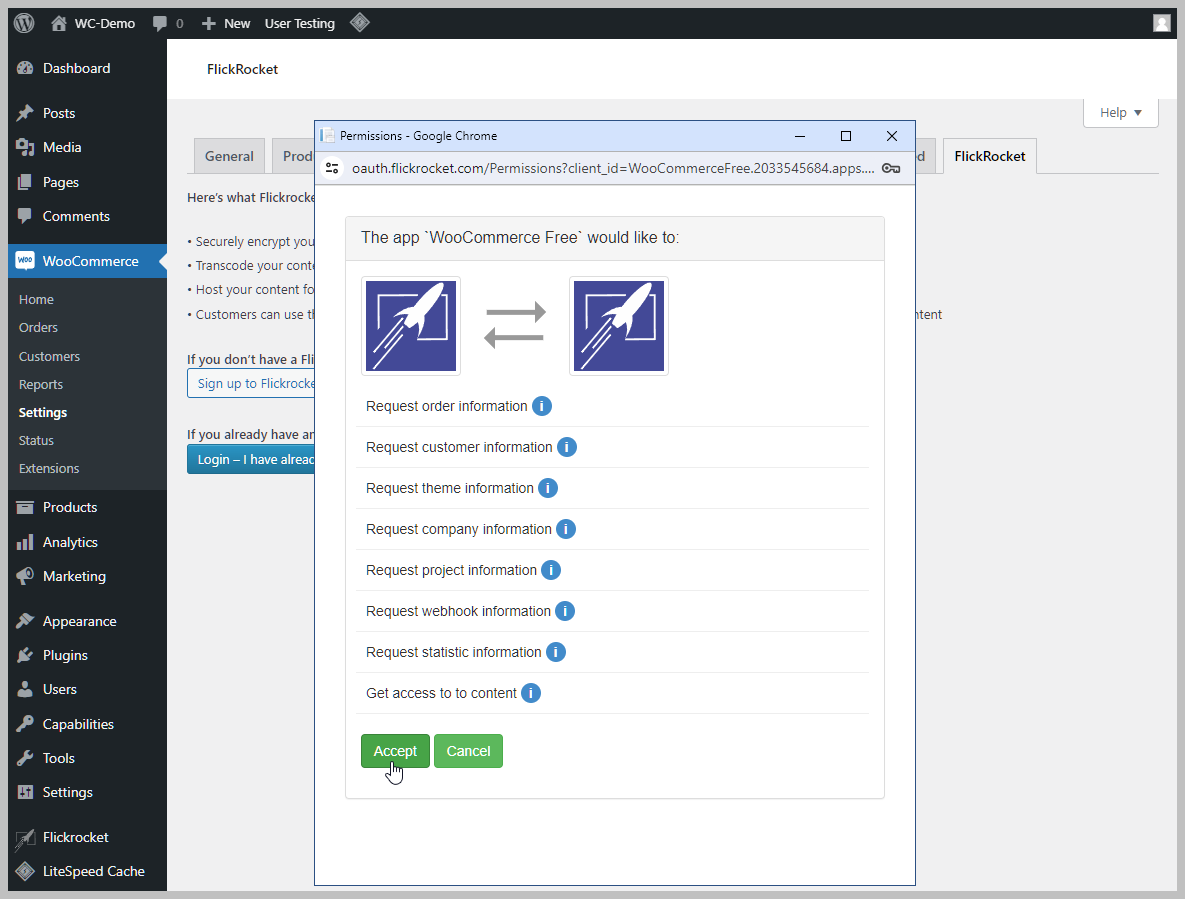
Task: Open Plugins in the sidebar menu
Action: pyautogui.click(x=65, y=655)
